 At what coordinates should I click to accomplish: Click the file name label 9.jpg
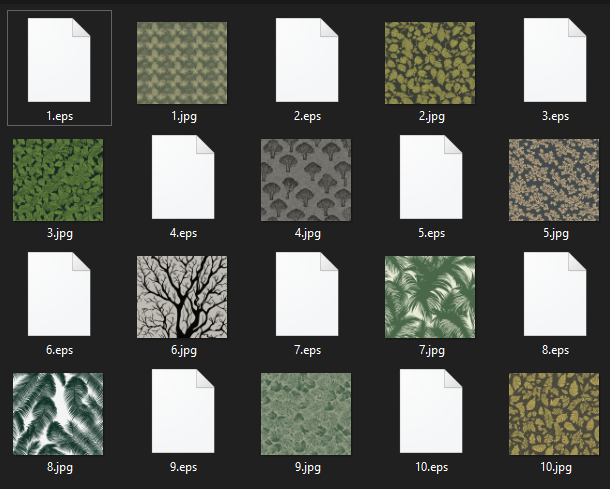[x=307, y=467]
